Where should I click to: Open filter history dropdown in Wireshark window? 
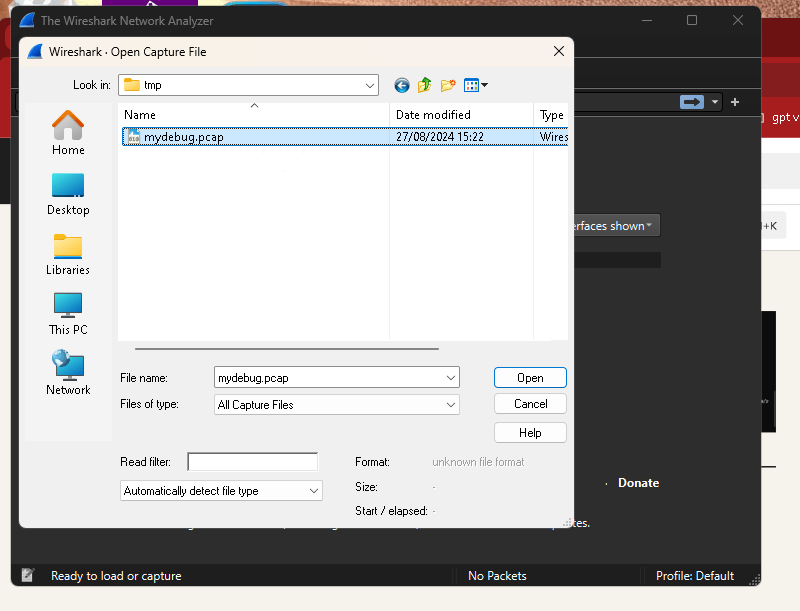pyautogui.click(x=715, y=102)
